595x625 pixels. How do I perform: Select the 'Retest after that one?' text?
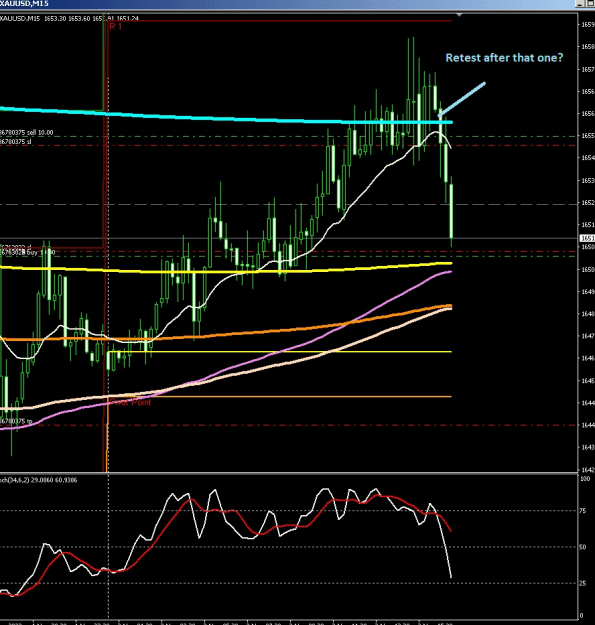tap(504, 58)
